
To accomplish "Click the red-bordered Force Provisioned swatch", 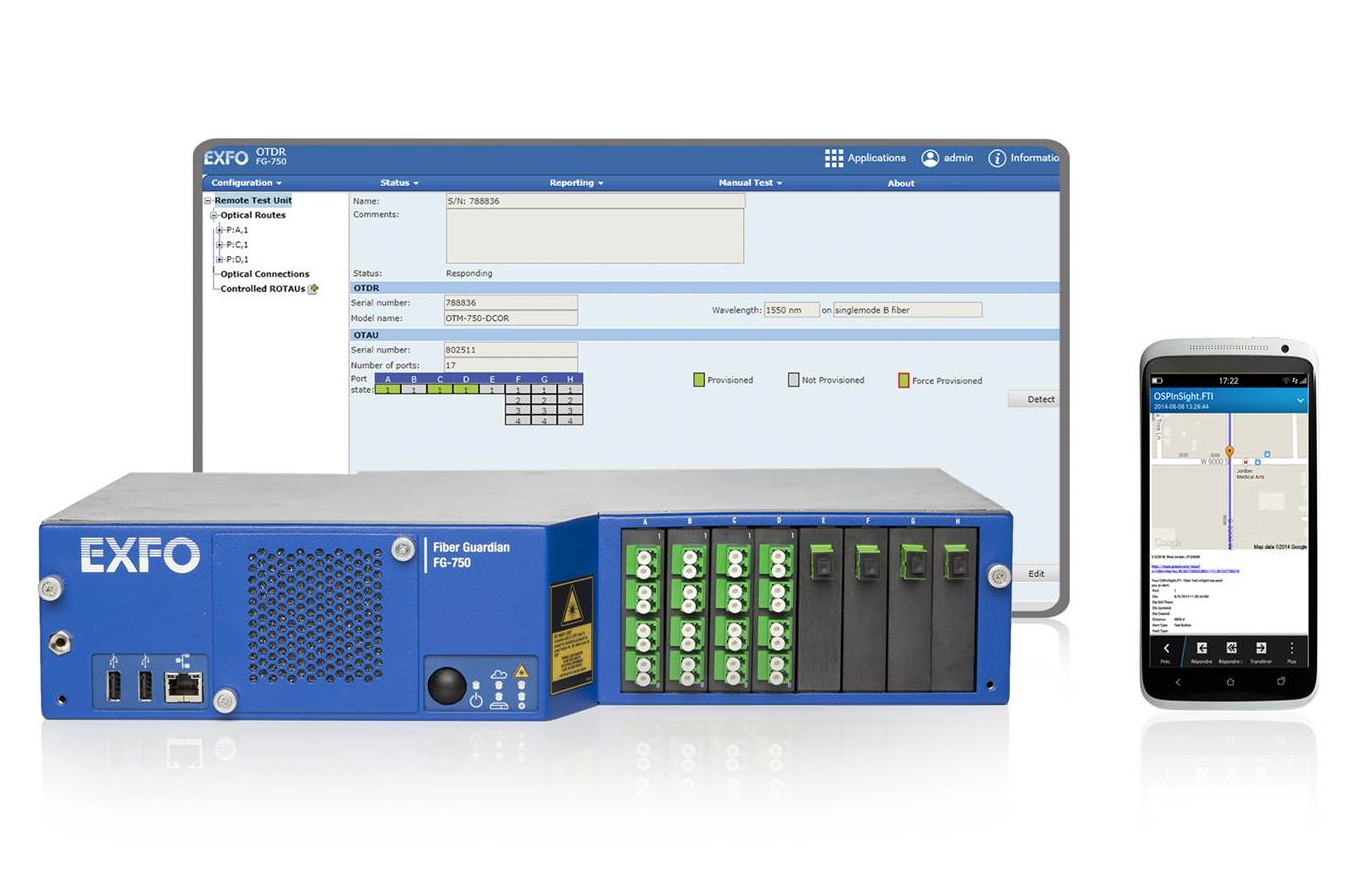I will [x=904, y=380].
